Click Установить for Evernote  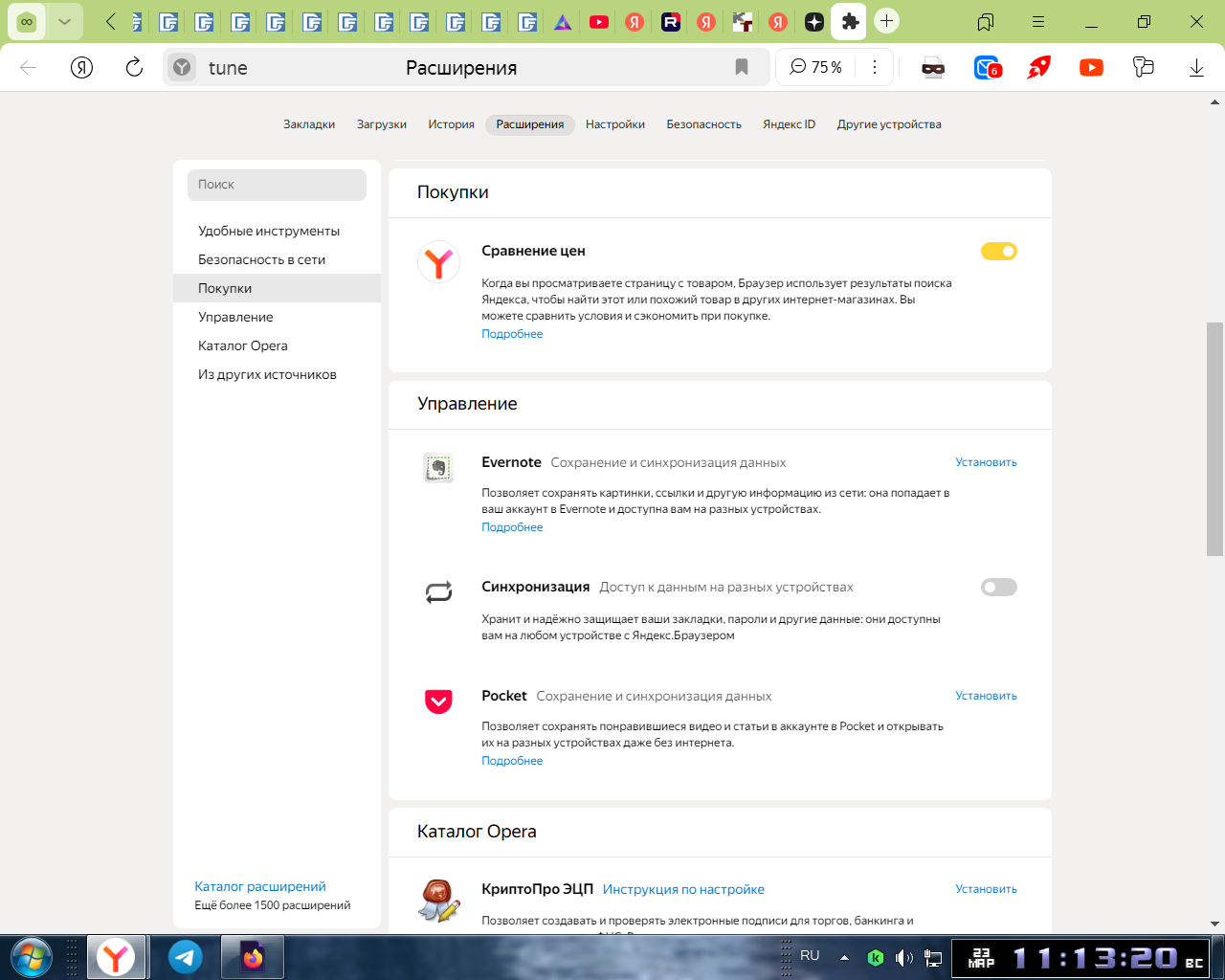point(986,462)
